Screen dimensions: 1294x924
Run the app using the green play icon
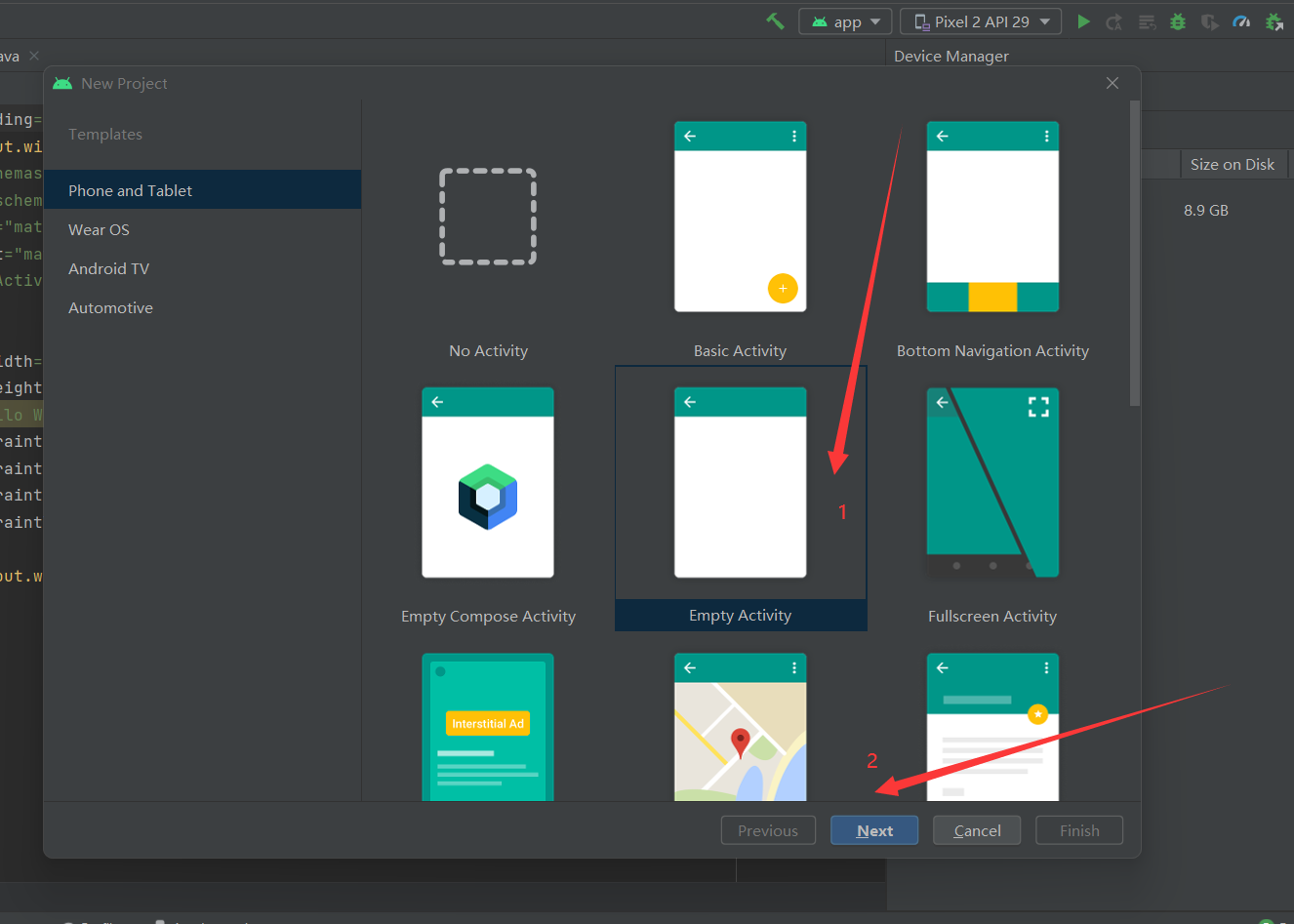coord(1083,20)
